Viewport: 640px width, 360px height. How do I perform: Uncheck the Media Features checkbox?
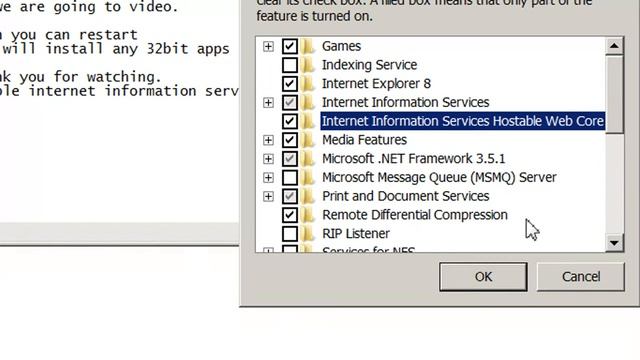click(290, 140)
